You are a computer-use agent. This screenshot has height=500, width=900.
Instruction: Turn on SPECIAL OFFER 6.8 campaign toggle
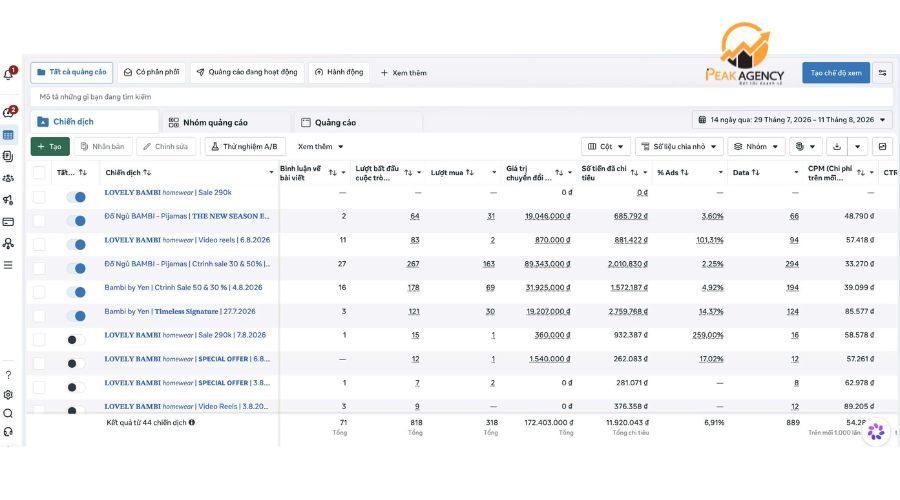[x=76, y=363]
